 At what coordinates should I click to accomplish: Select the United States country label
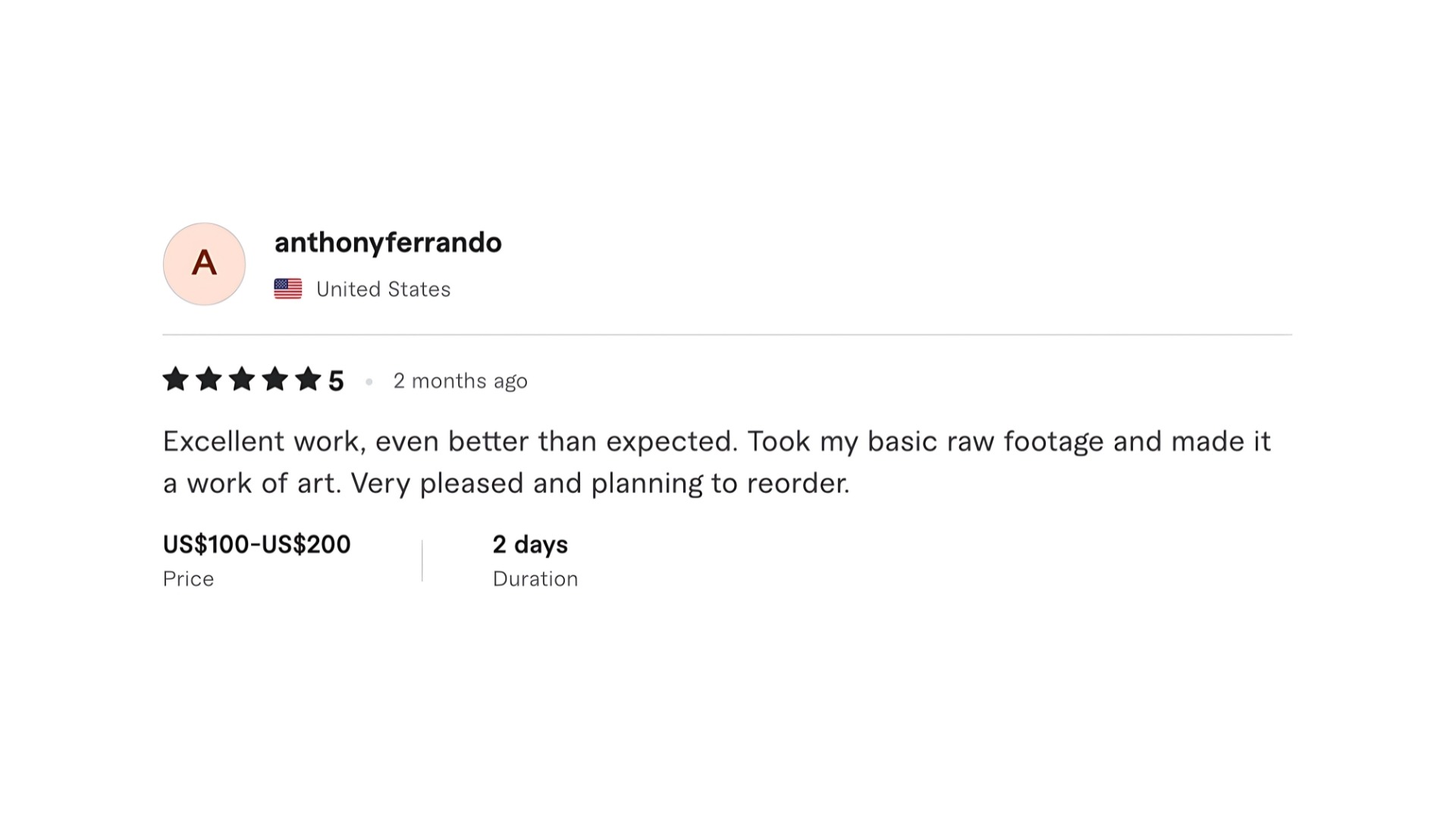click(383, 289)
